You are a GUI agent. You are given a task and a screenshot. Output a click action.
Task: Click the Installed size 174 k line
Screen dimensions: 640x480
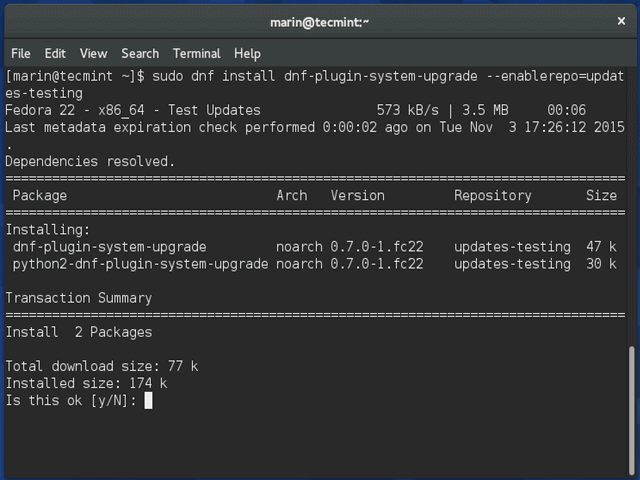[x=86, y=383]
